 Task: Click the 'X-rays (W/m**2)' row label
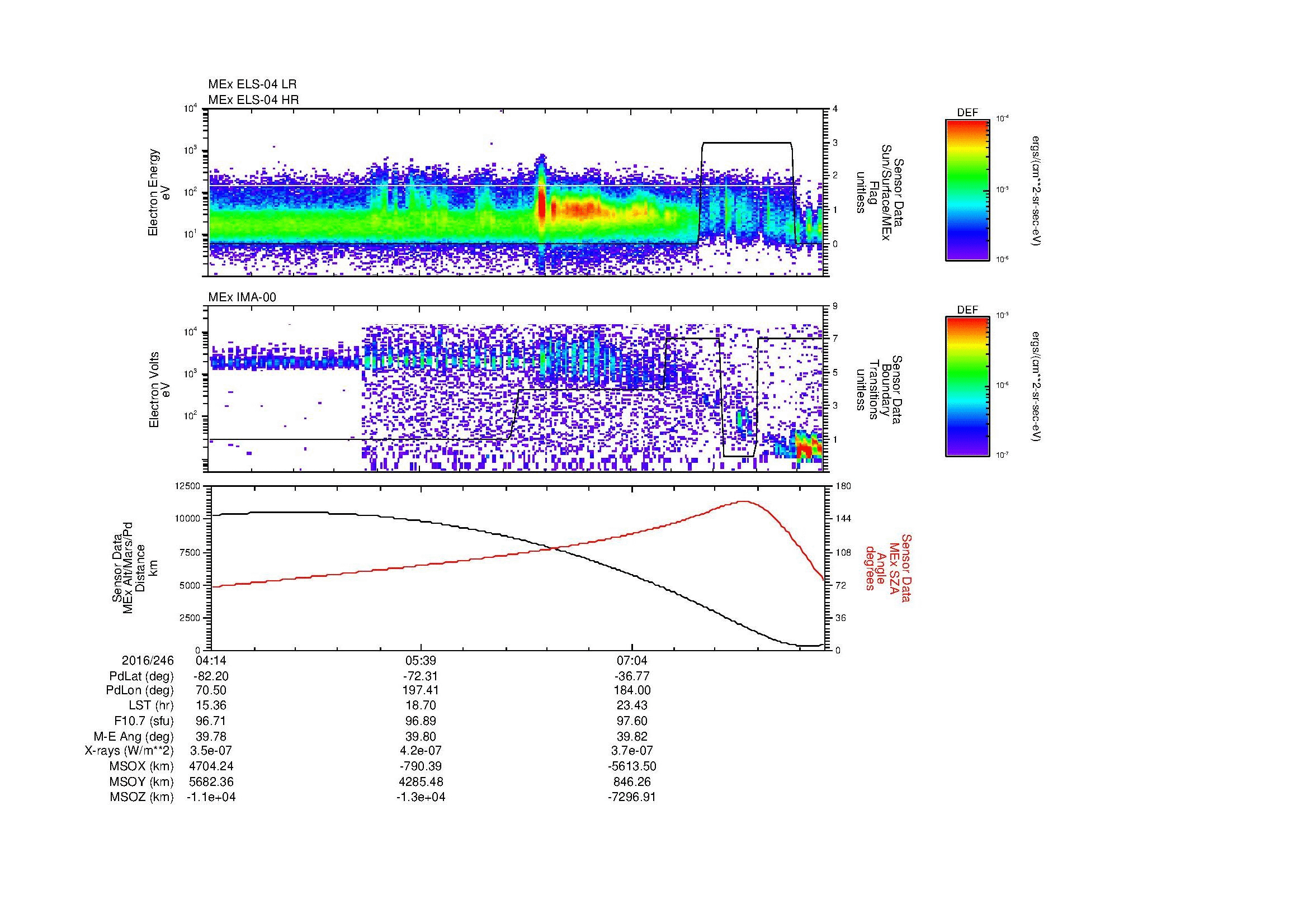(x=129, y=751)
